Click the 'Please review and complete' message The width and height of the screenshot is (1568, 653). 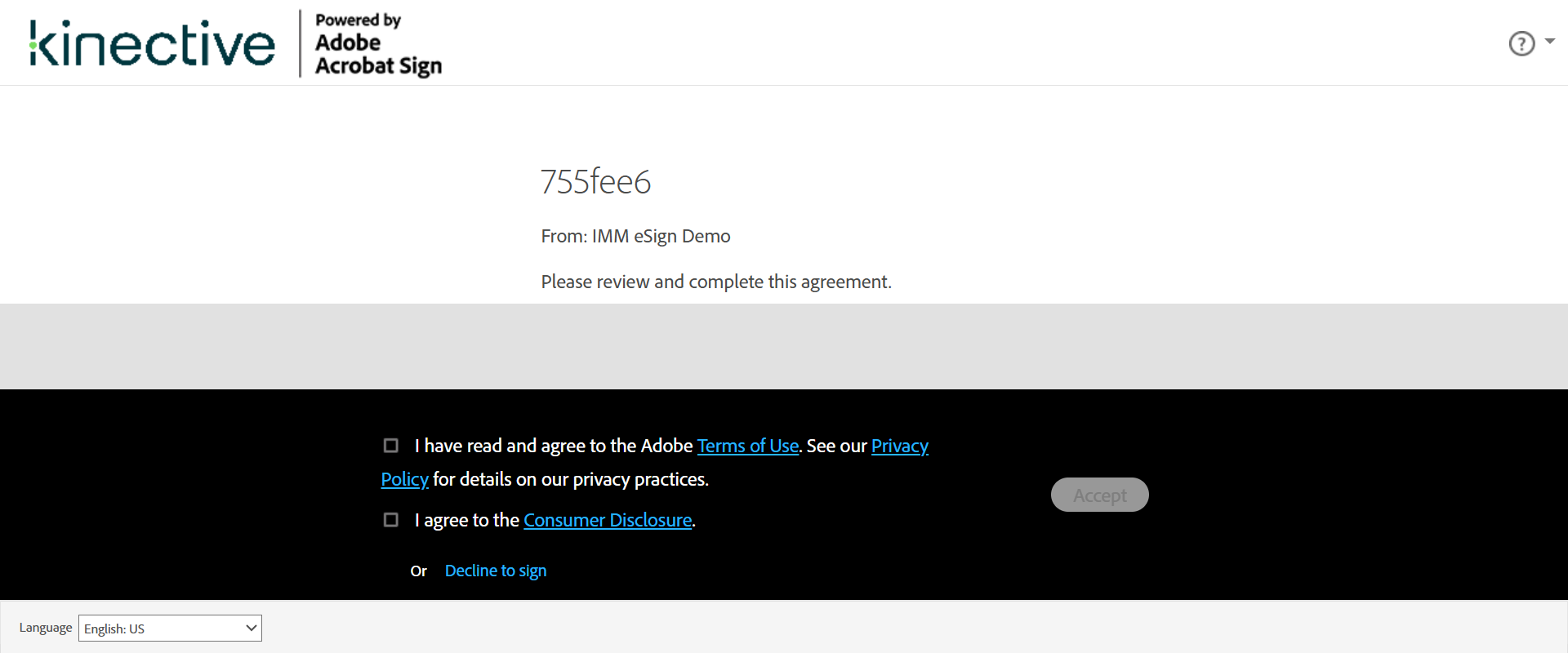click(715, 282)
